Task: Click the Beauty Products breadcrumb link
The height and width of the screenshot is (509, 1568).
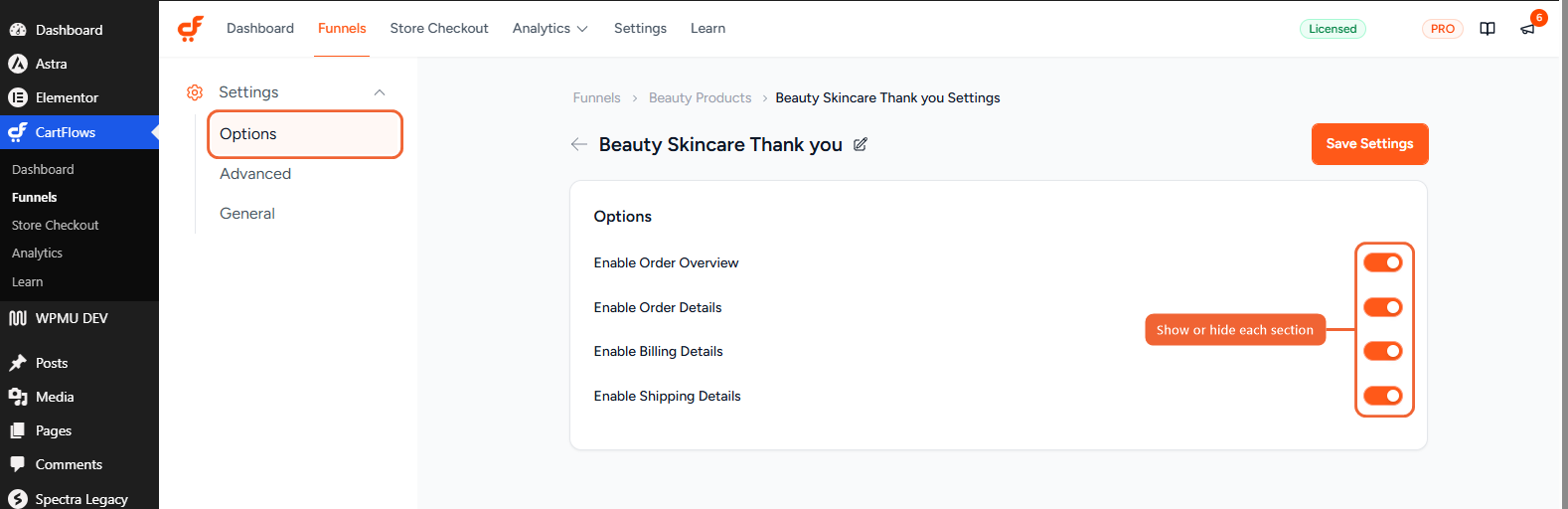Action: [700, 97]
